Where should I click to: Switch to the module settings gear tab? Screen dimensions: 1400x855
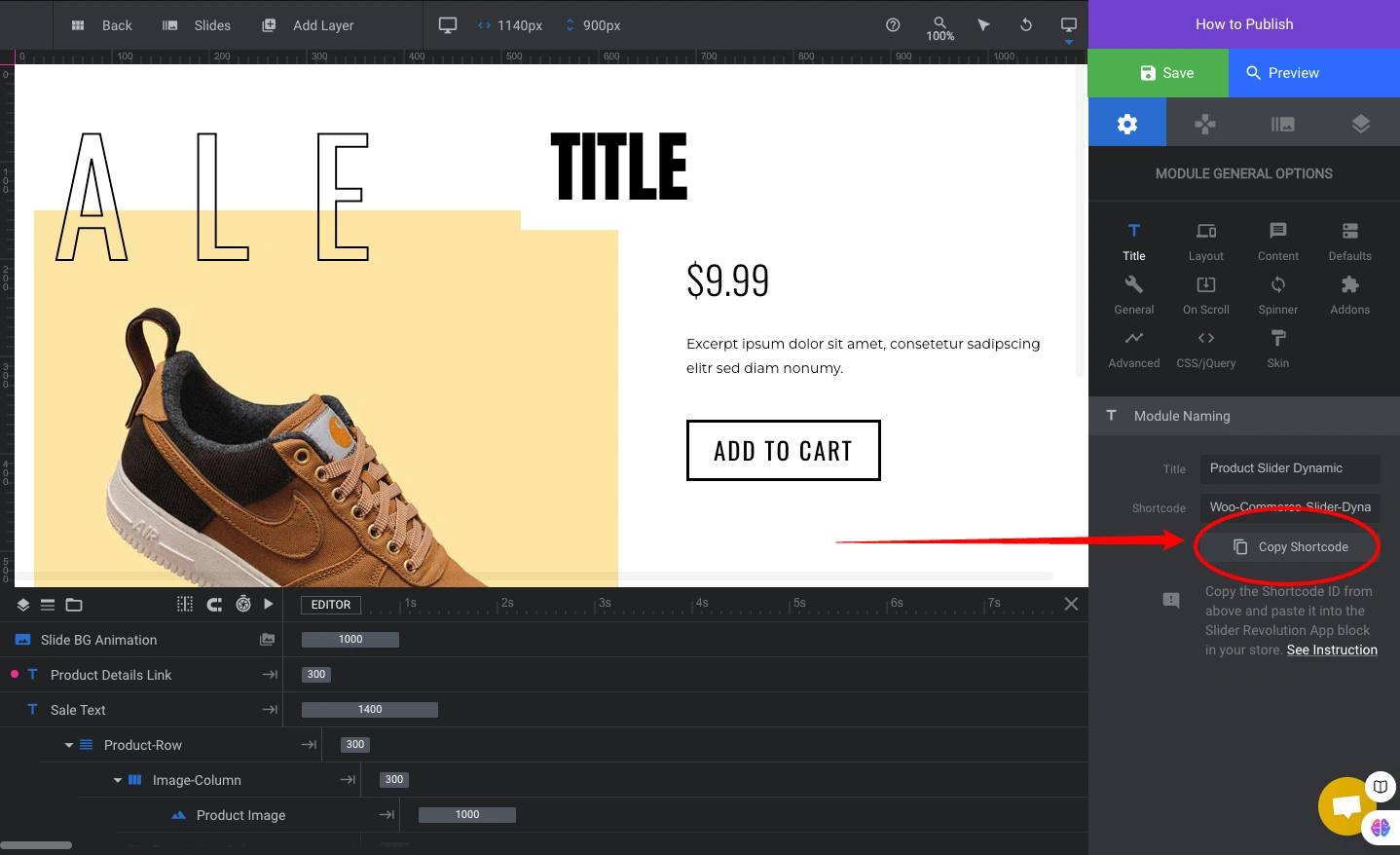[x=1127, y=124]
